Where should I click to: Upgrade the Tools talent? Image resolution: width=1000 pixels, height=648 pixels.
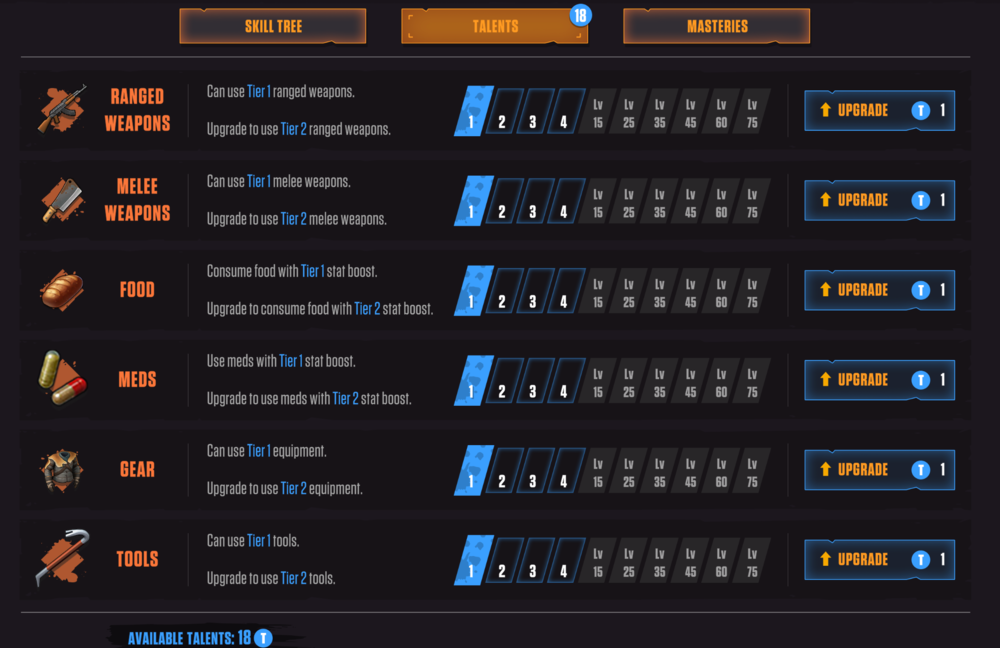click(x=879, y=559)
